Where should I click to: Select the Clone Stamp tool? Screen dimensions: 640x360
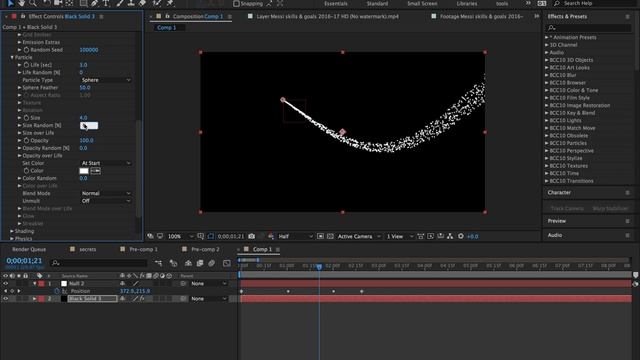(131, 3)
